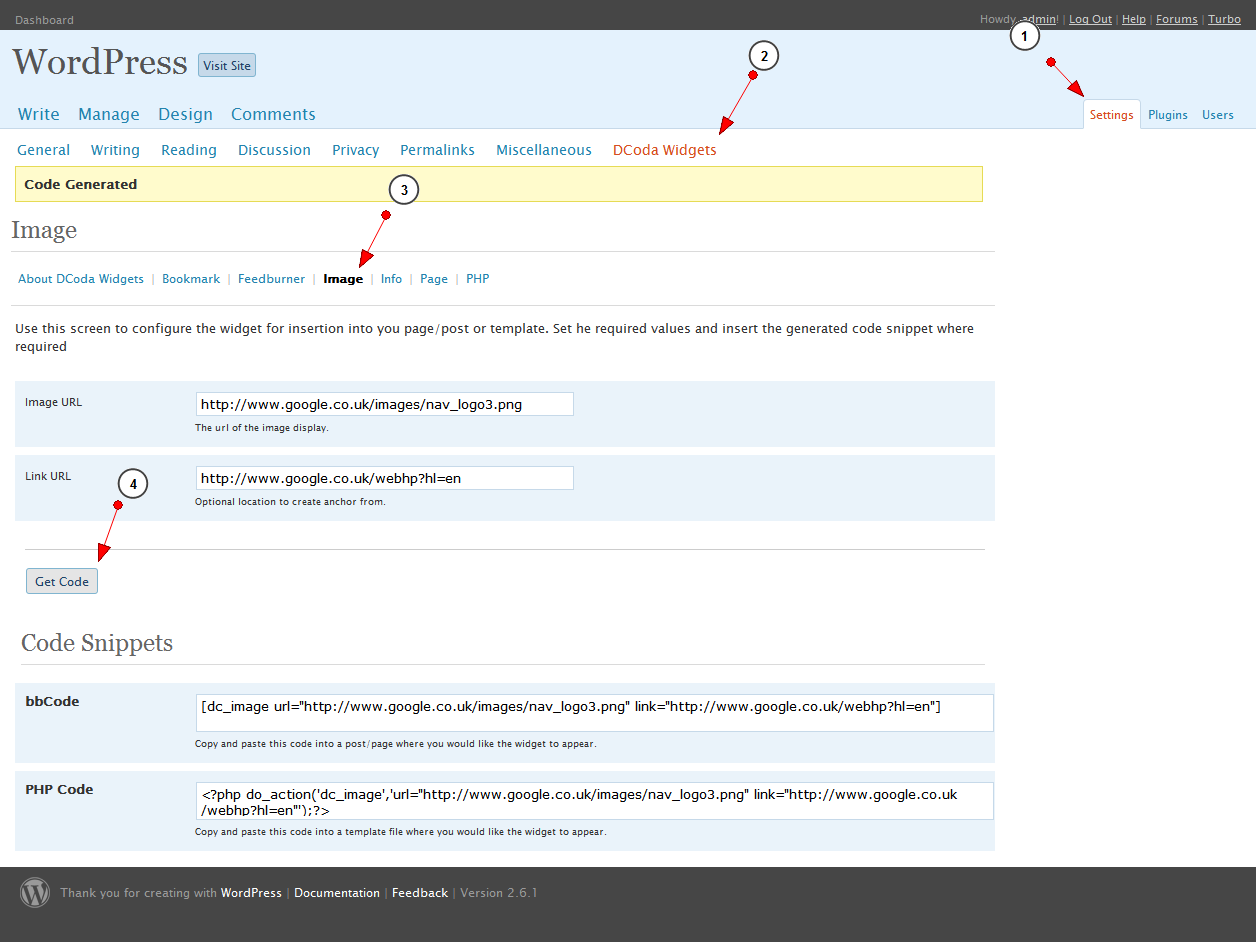Open Writing settings submenu
Screen dimensions: 1256x942
(x=115, y=150)
